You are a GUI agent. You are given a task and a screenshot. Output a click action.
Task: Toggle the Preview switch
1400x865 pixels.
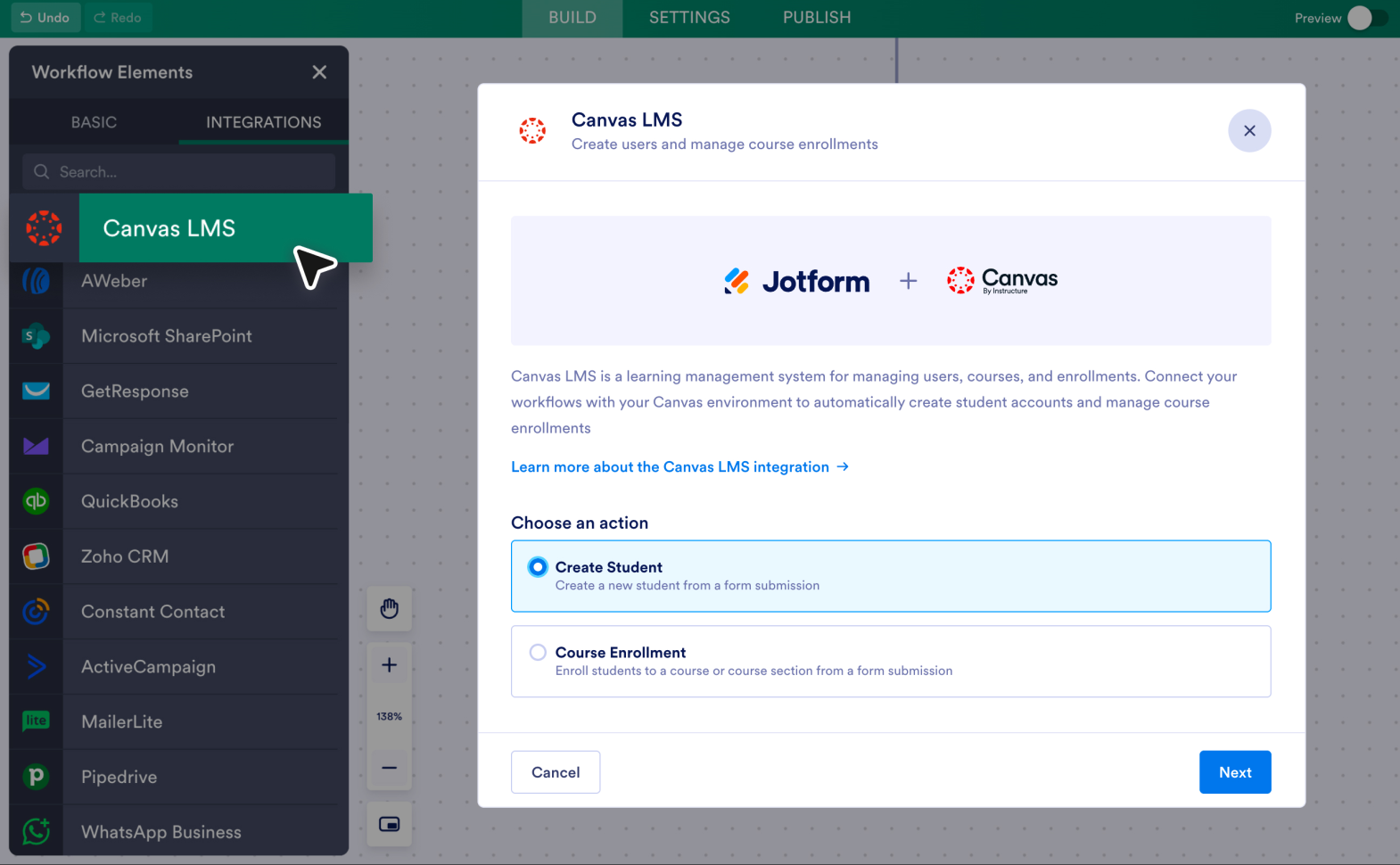click(x=1367, y=18)
